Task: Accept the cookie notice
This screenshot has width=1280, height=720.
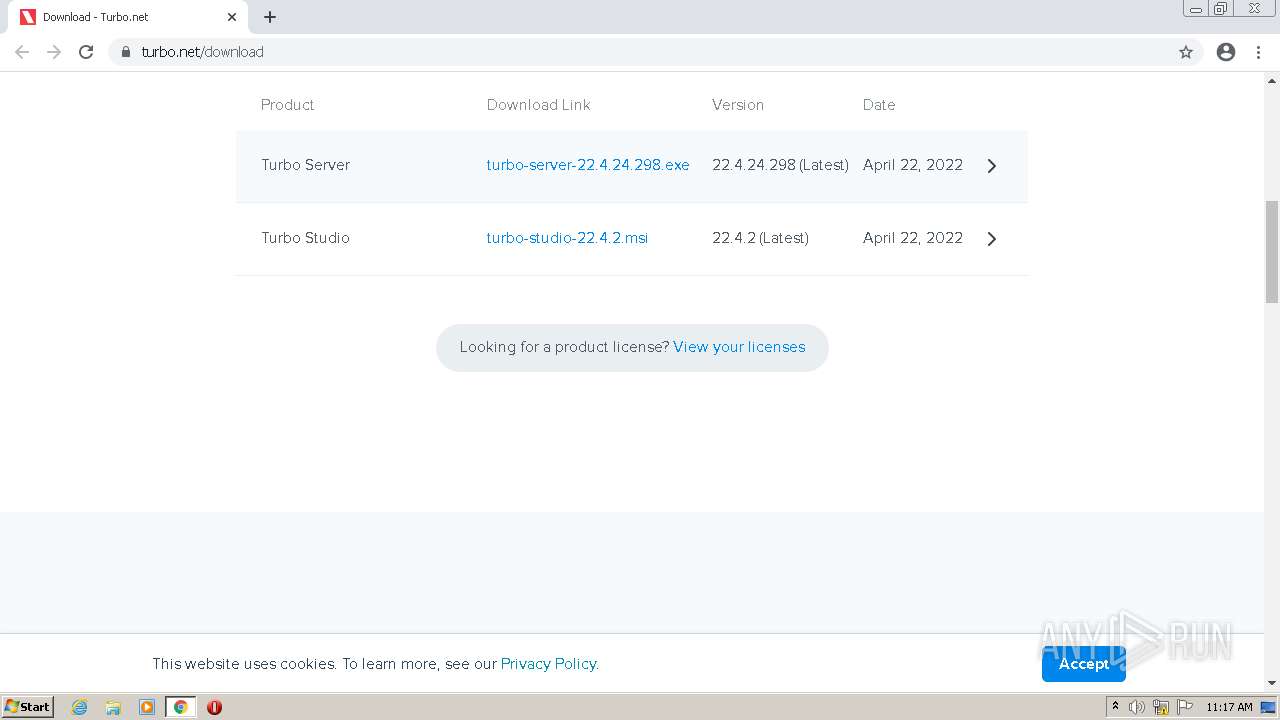Action: pos(1084,664)
